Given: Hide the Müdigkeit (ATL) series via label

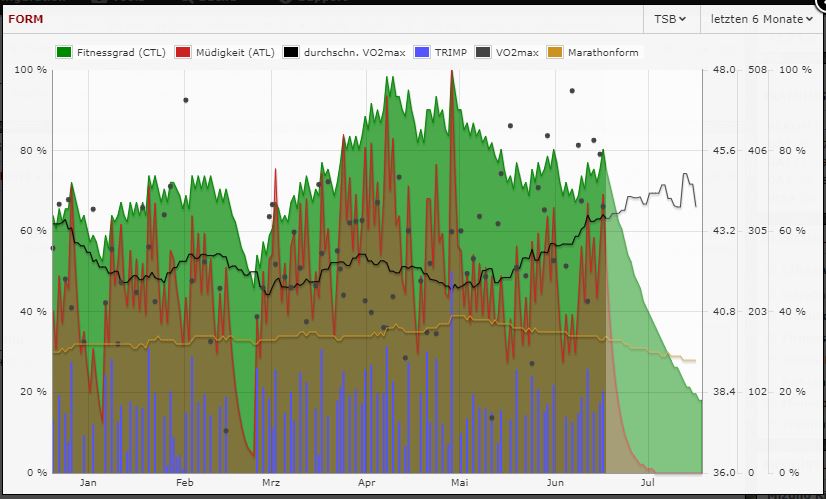Looking at the screenshot, I should tap(235, 52).
